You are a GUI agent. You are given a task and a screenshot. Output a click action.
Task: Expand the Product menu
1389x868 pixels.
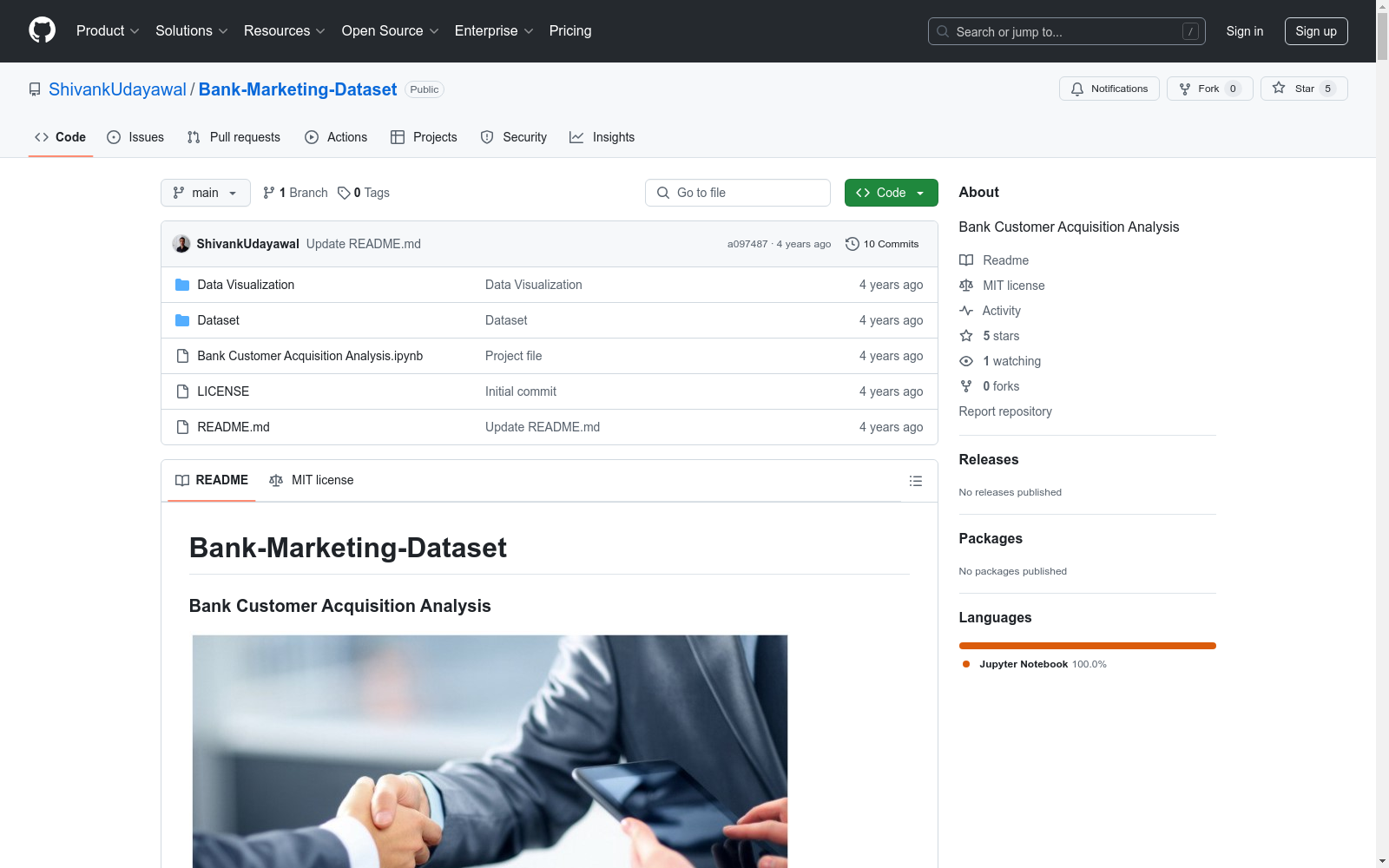coord(108,31)
